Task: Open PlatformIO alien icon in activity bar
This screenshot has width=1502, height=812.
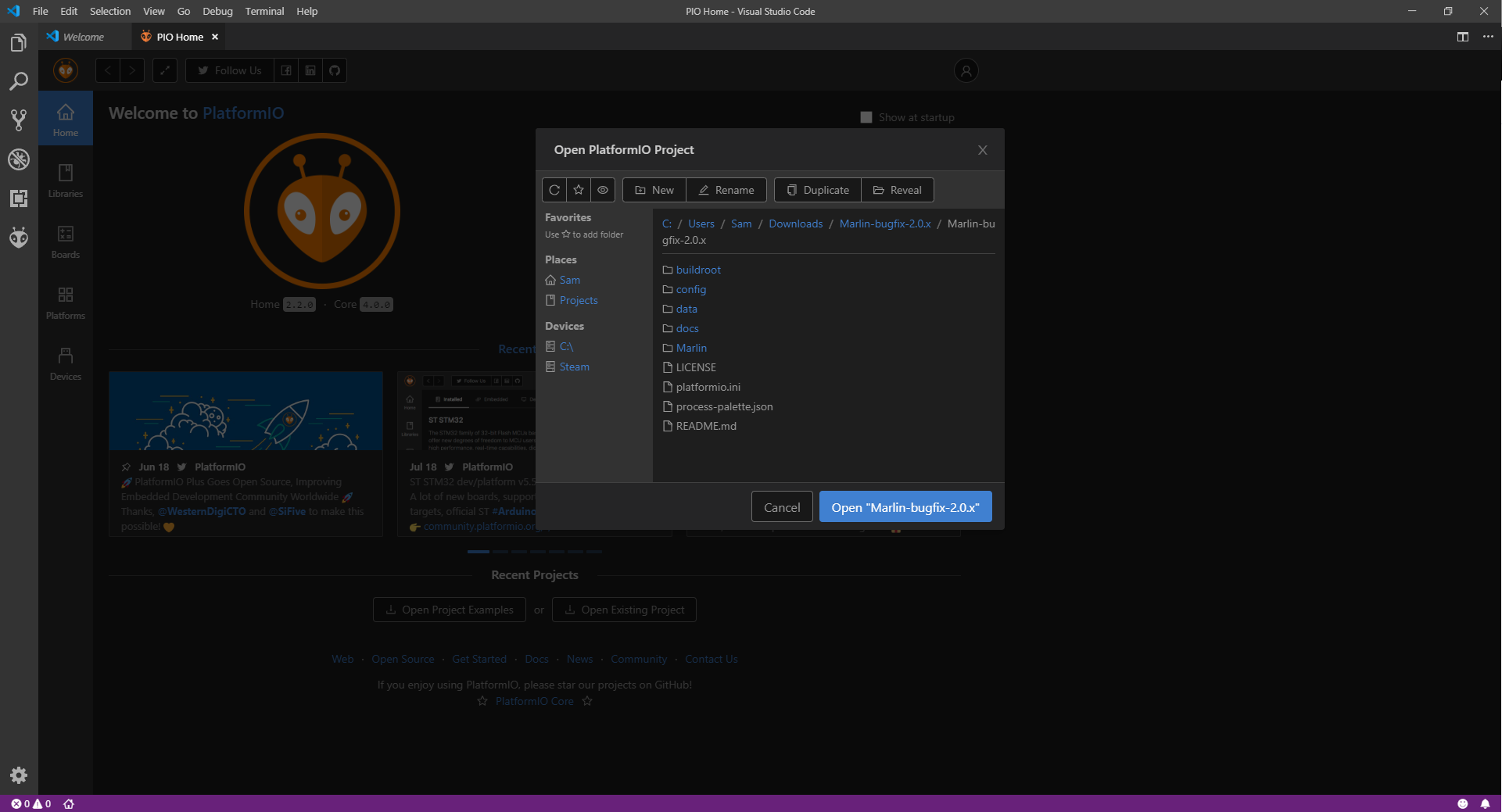Action: (19, 238)
